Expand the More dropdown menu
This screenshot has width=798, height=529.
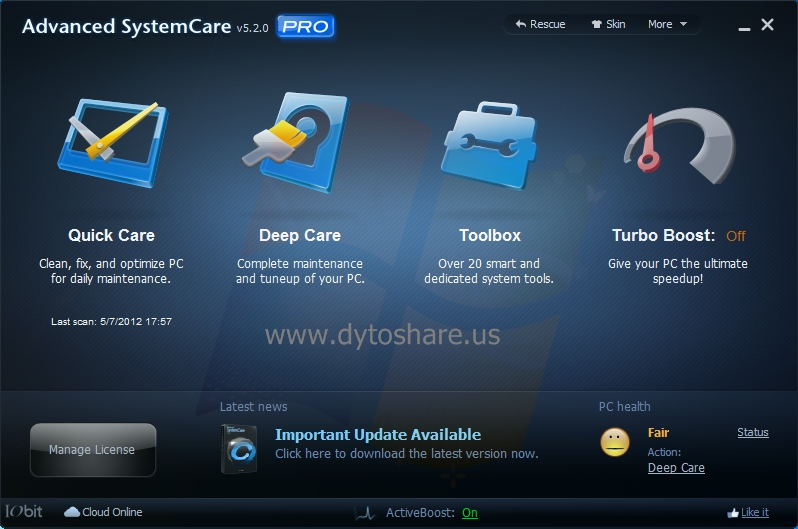click(667, 24)
